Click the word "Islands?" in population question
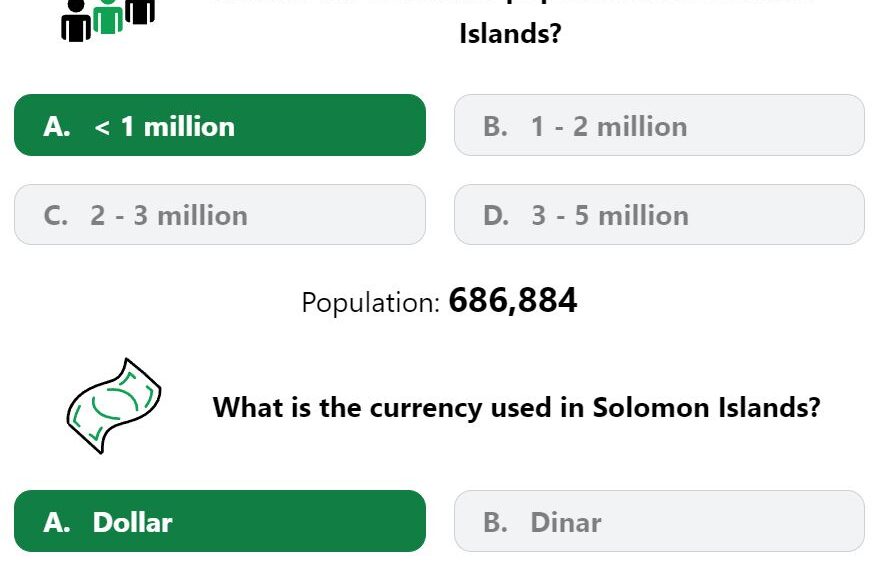The image size is (874, 570). [x=510, y=33]
